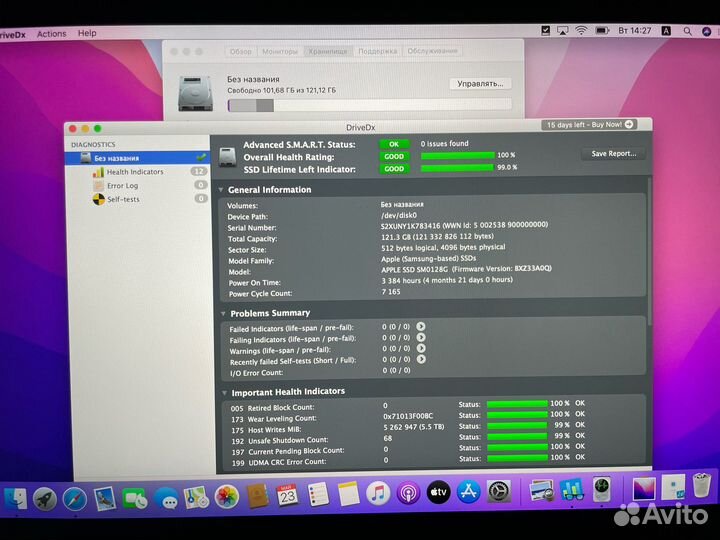
Task: Open Apple TV from the Dock
Action: click(x=438, y=493)
